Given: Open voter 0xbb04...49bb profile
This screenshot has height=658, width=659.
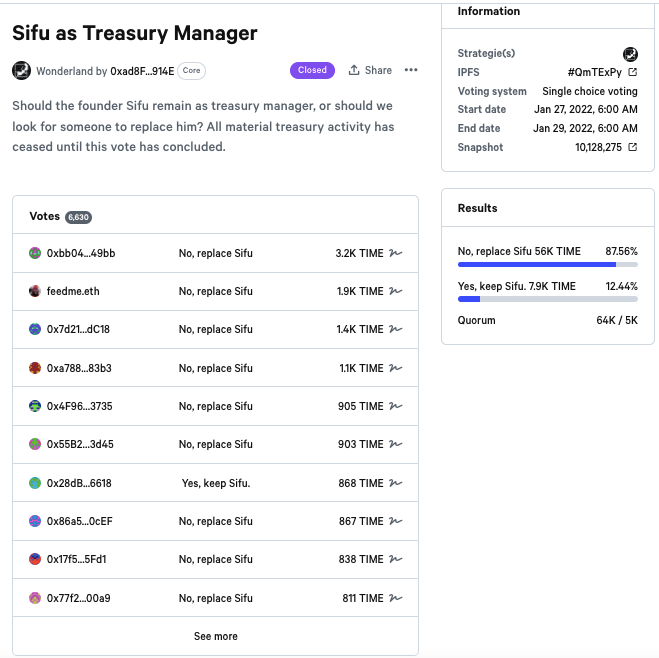Looking at the screenshot, I should [x=81, y=253].
